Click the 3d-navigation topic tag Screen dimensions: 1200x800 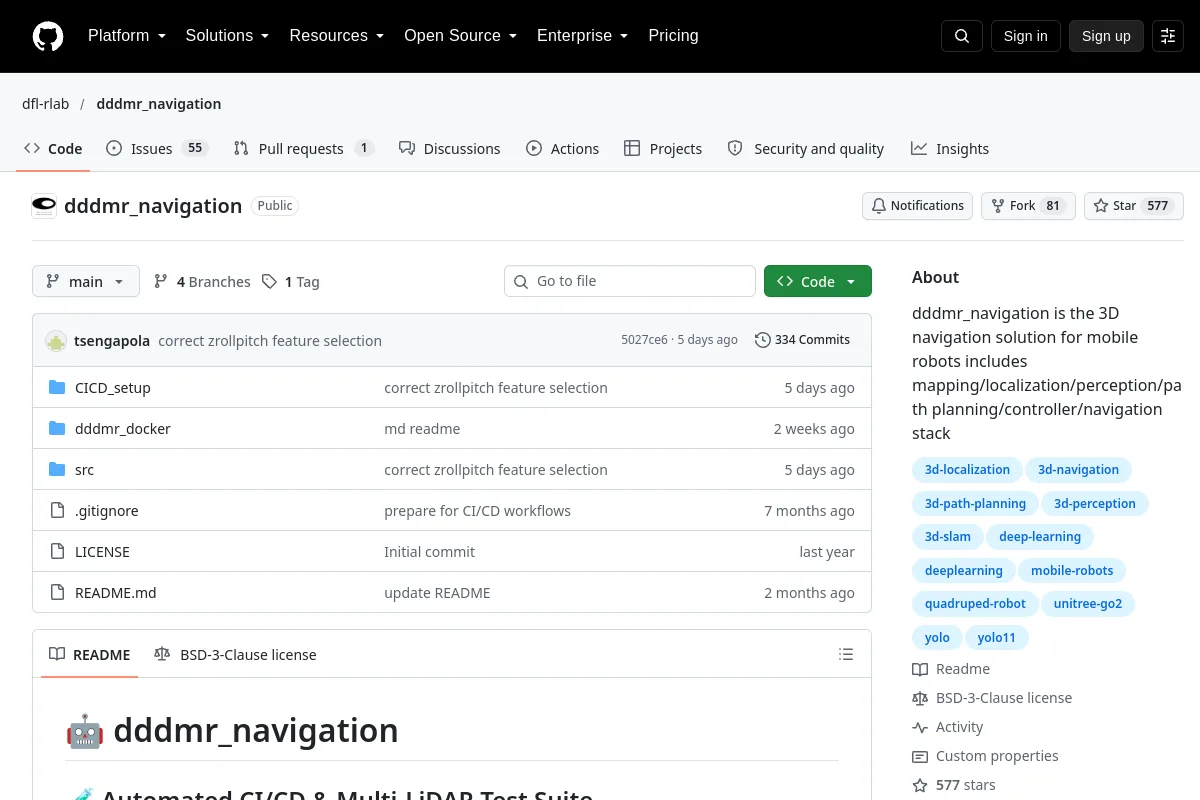(x=1078, y=470)
